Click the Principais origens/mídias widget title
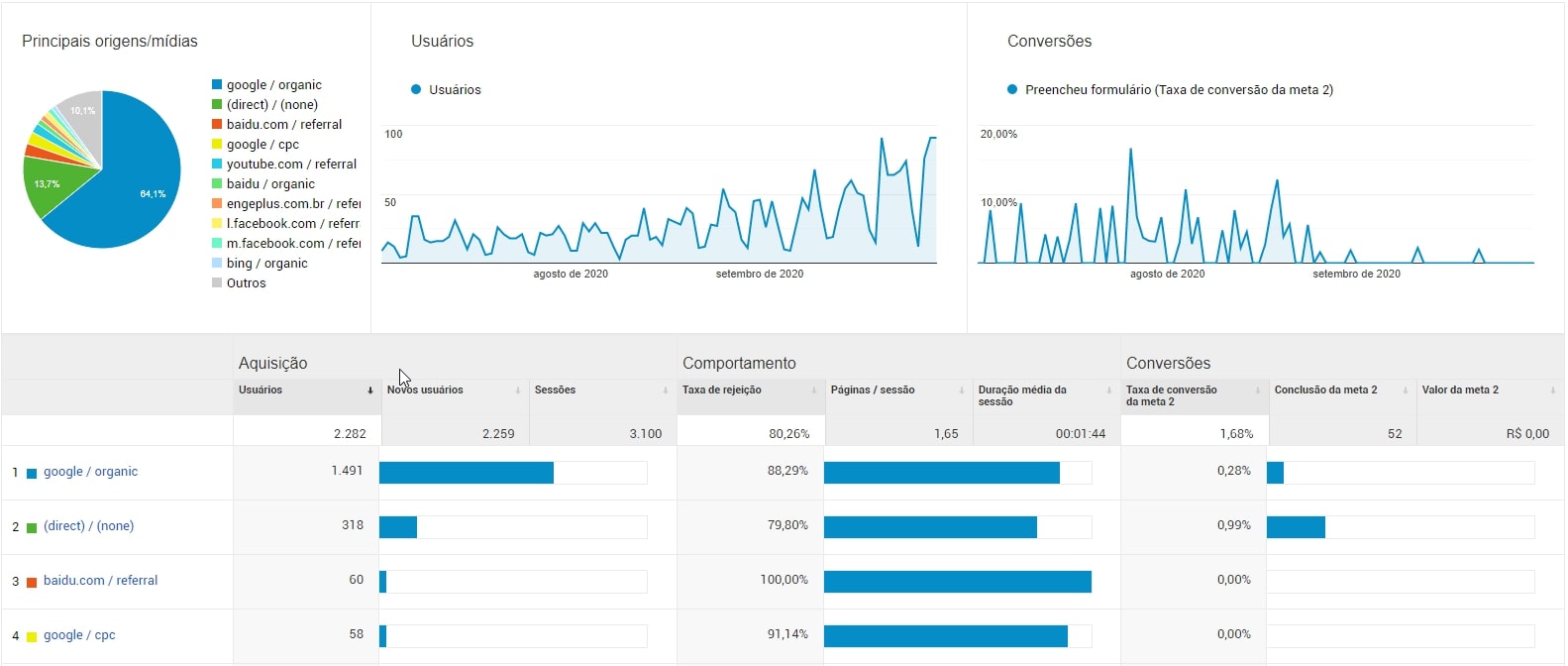This screenshot has height=666, width=1568. tap(110, 42)
